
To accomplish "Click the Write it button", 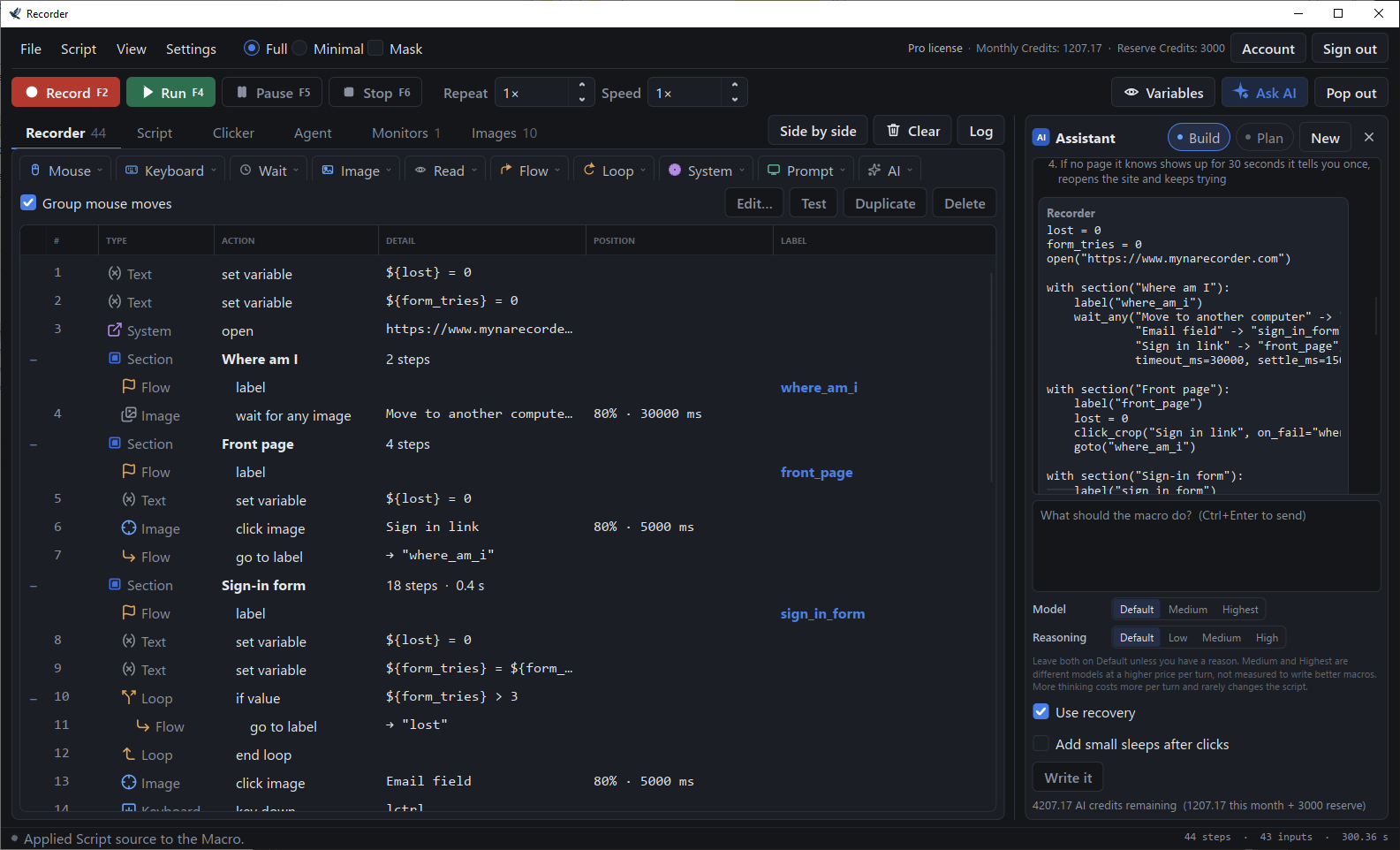I will [x=1068, y=778].
